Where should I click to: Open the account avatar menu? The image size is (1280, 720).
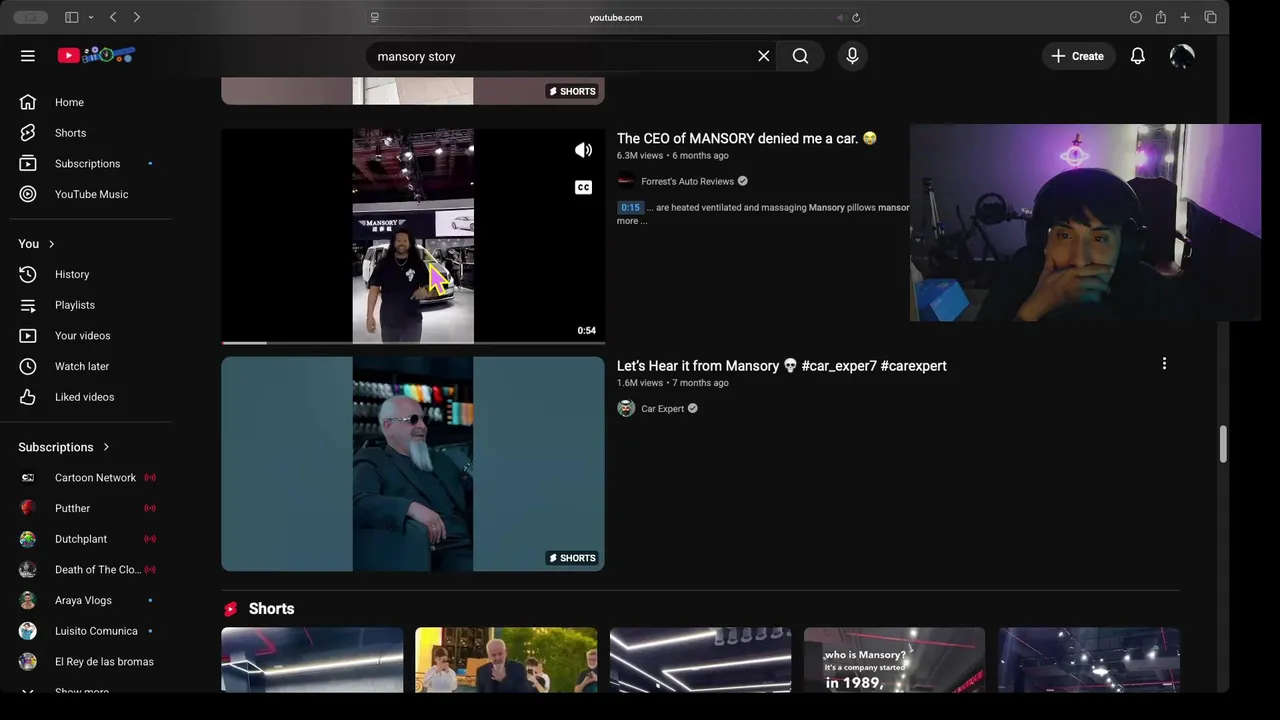tap(1182, 56)
